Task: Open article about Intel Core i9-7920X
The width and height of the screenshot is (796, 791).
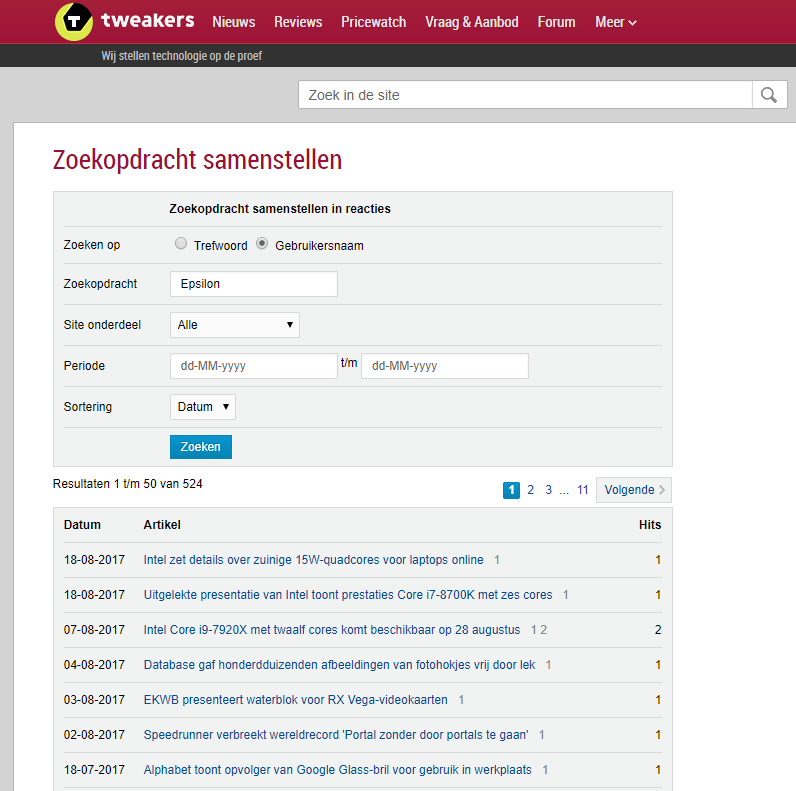Action: pos(332,630)
